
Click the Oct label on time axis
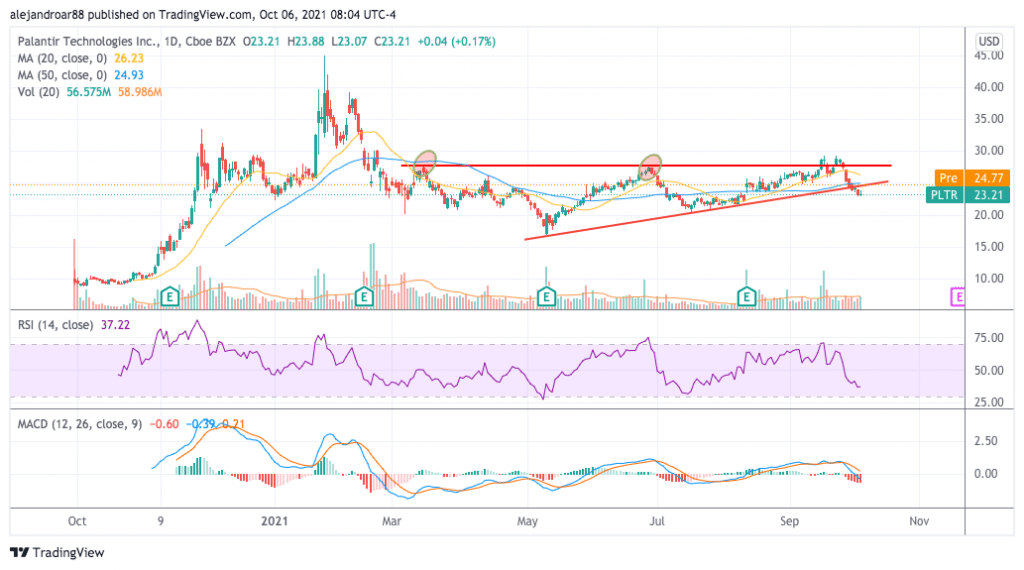pos(77,521)
